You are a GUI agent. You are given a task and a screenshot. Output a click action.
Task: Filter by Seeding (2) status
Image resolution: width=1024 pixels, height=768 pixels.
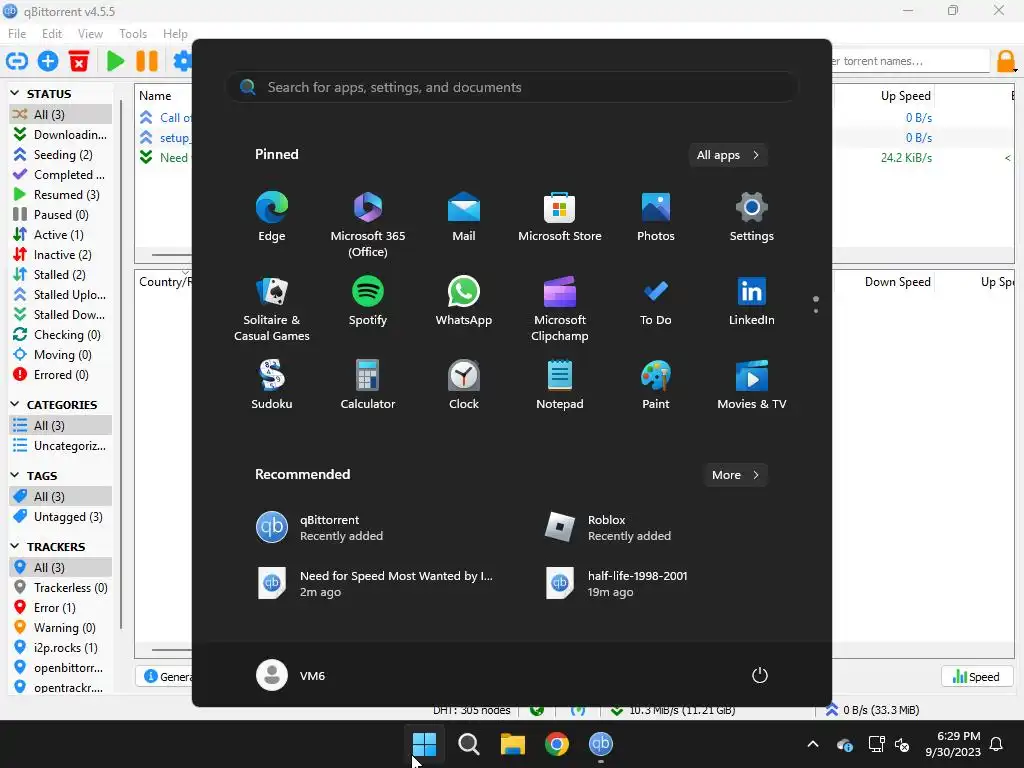(60, 154)
